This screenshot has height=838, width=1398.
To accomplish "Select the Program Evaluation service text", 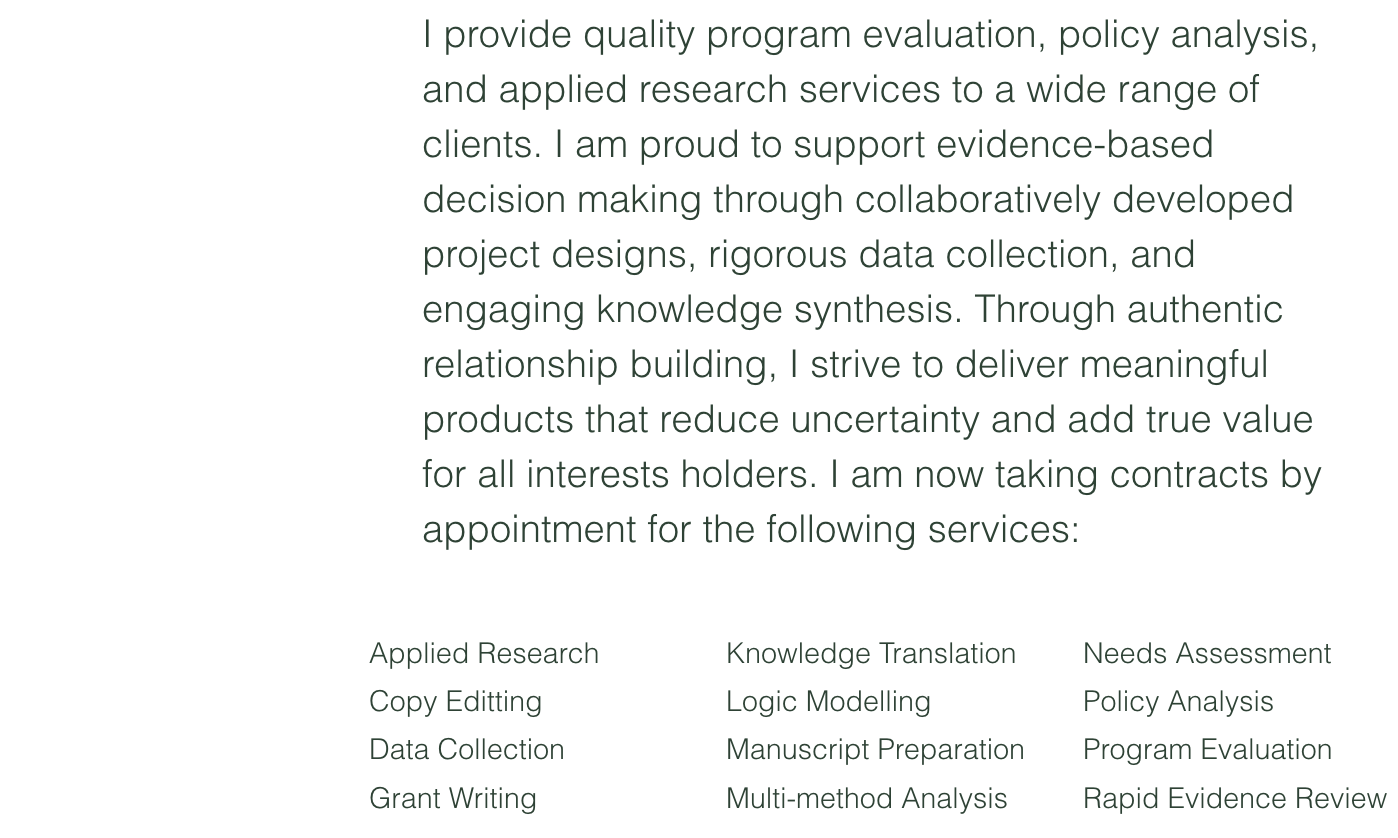I will click(x=1207, y=750).
